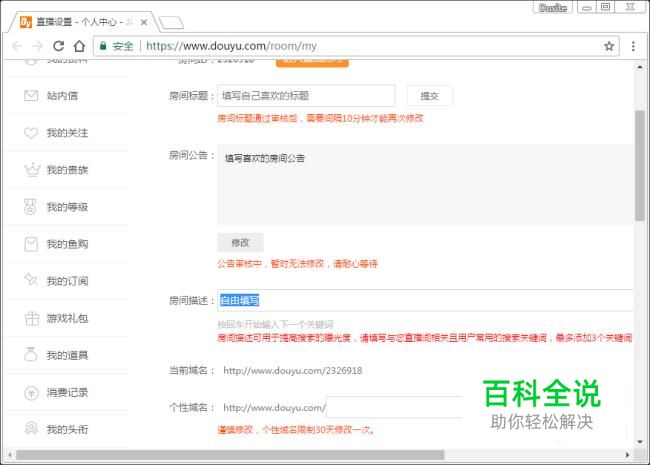Click the horizontal scroll right arrow
Screen dimensions: 650x465
pyautogui.click(x=627, y=455)
